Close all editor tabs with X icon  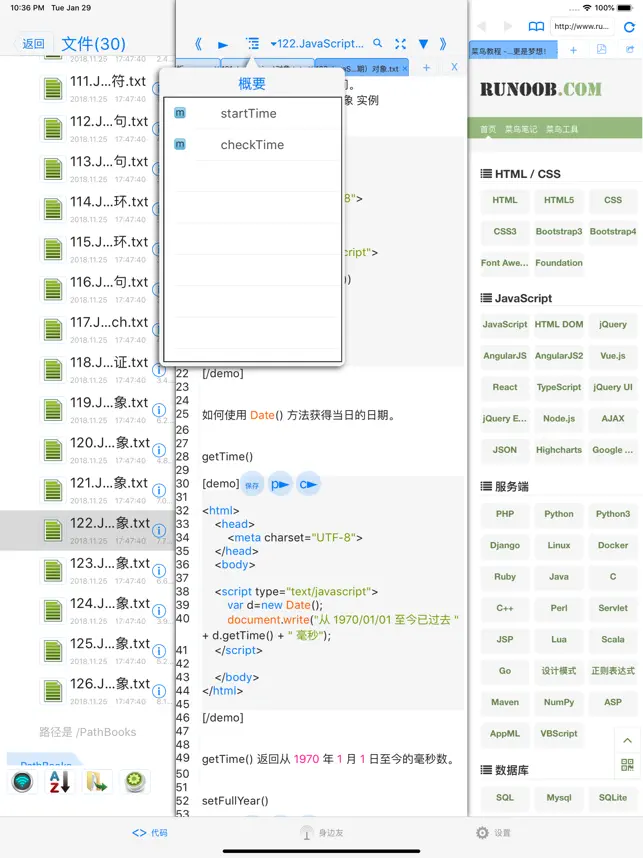point(454,67)
